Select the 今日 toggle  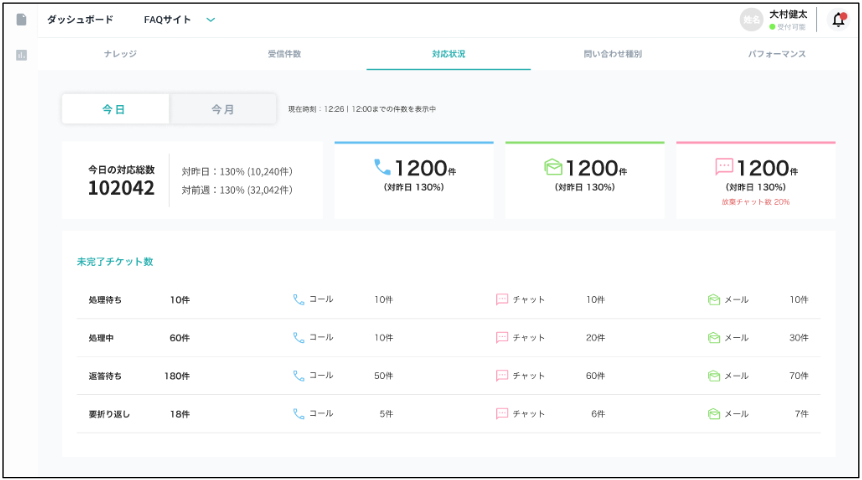click(115, 109)
